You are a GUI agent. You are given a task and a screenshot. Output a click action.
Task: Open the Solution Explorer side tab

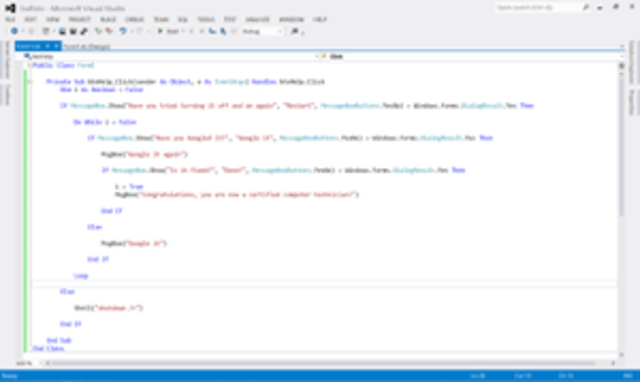[632, 62]
